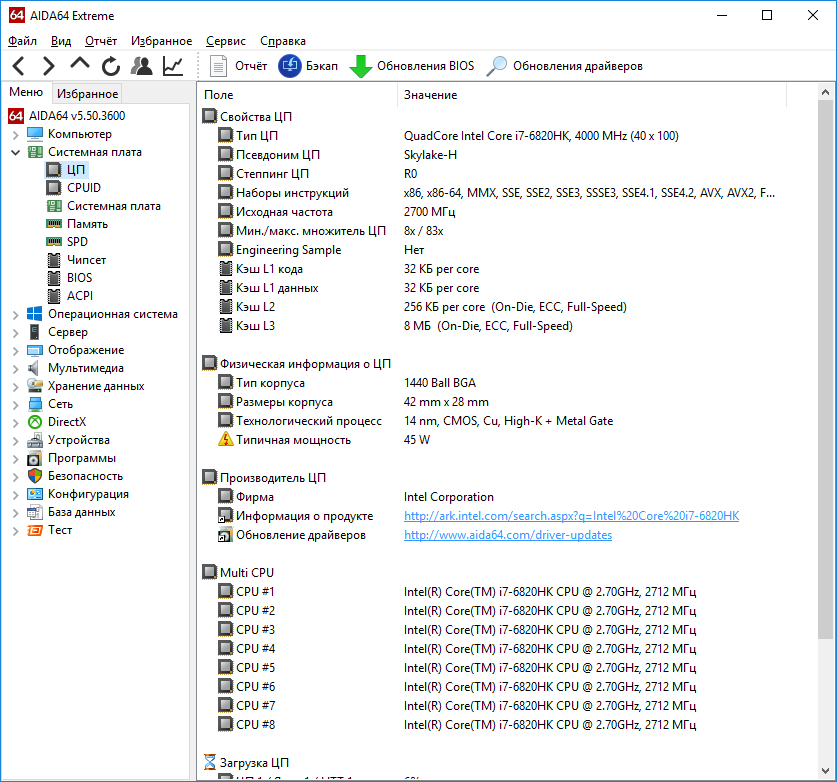Go back with the left arrow toolbar icon
This screenshot has height=782, width=837.
[x=19, y=66]
